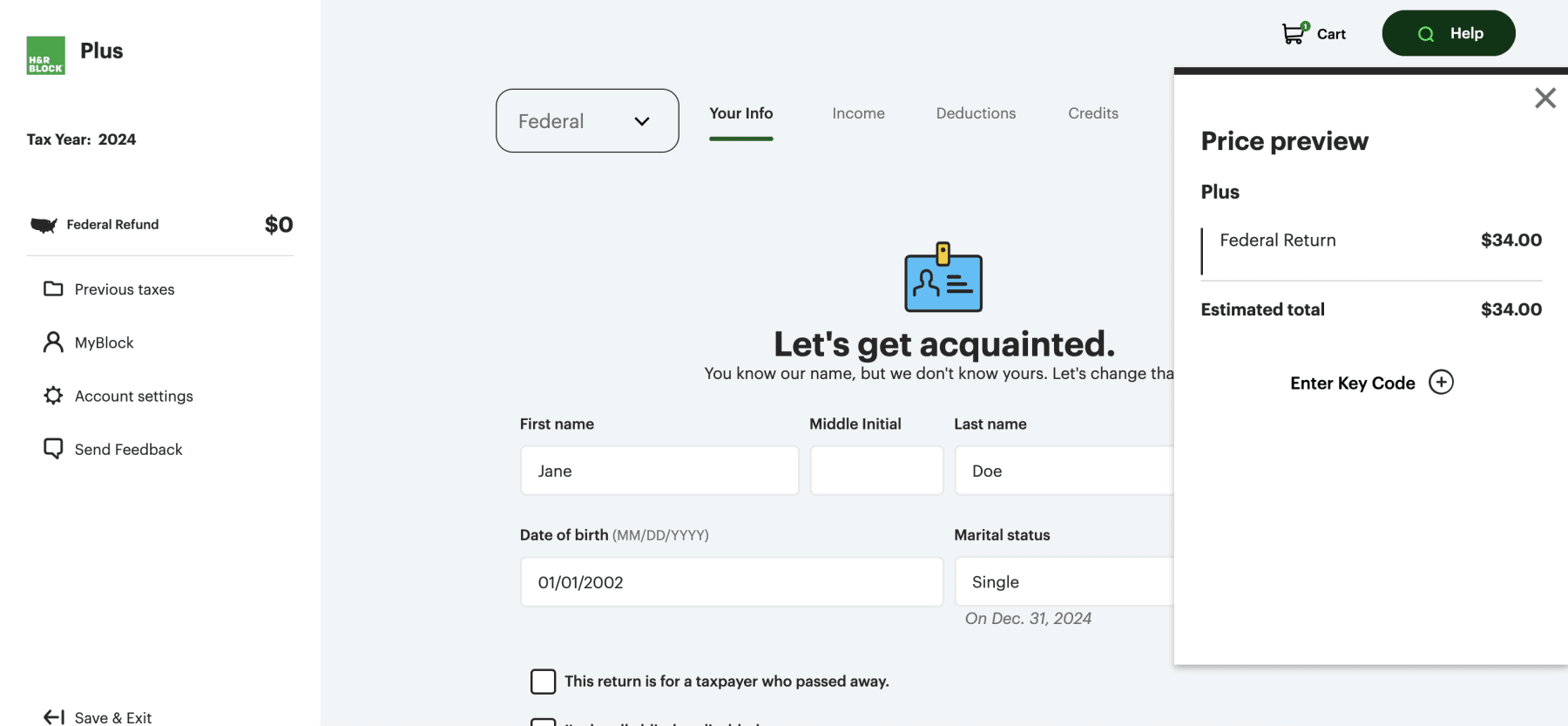Open the Marital status dropdown
The image size is (1568, 726).
(1063, 582)
